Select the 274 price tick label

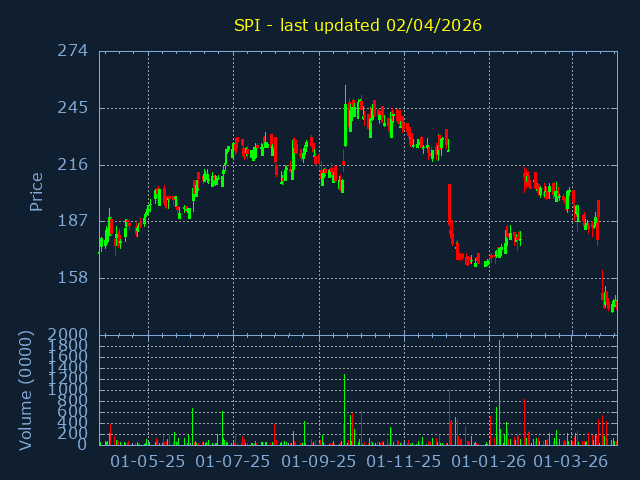[72, 51]
